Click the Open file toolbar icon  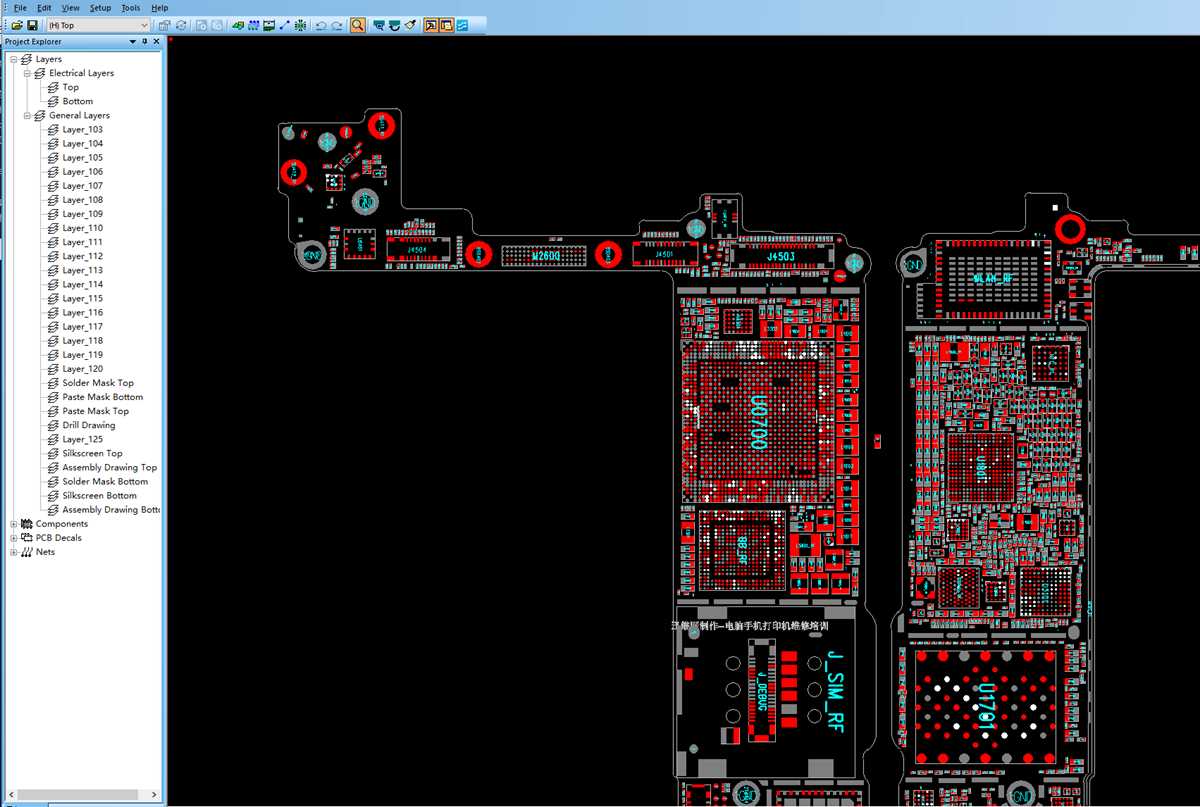click(17, 25)
